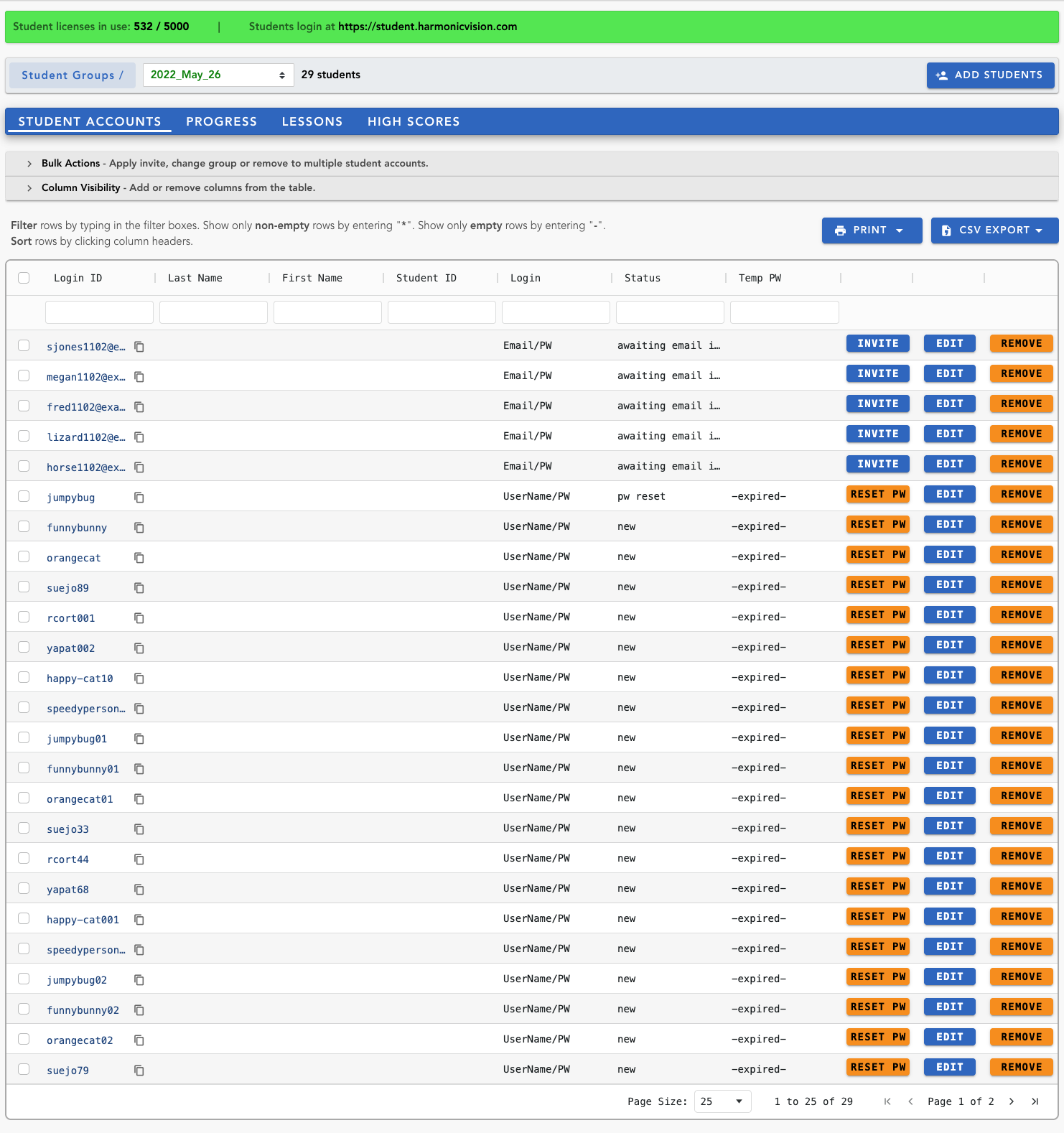
Task: Go to previous page arrow
Action: click(x=910, y=1101)
